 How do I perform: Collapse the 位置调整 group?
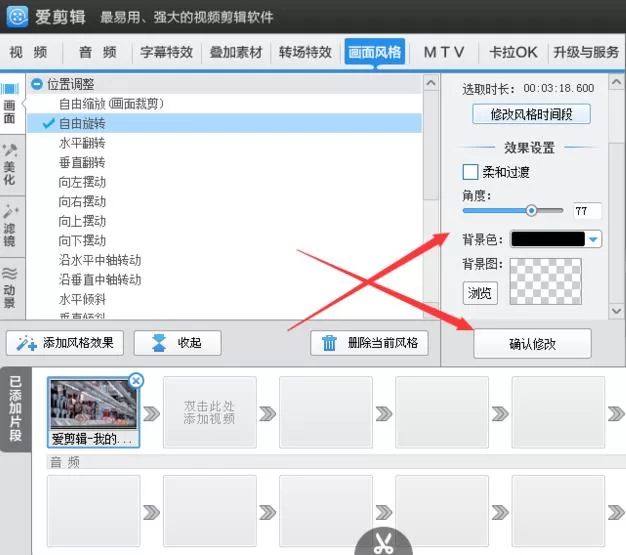[x=37, y=84]
